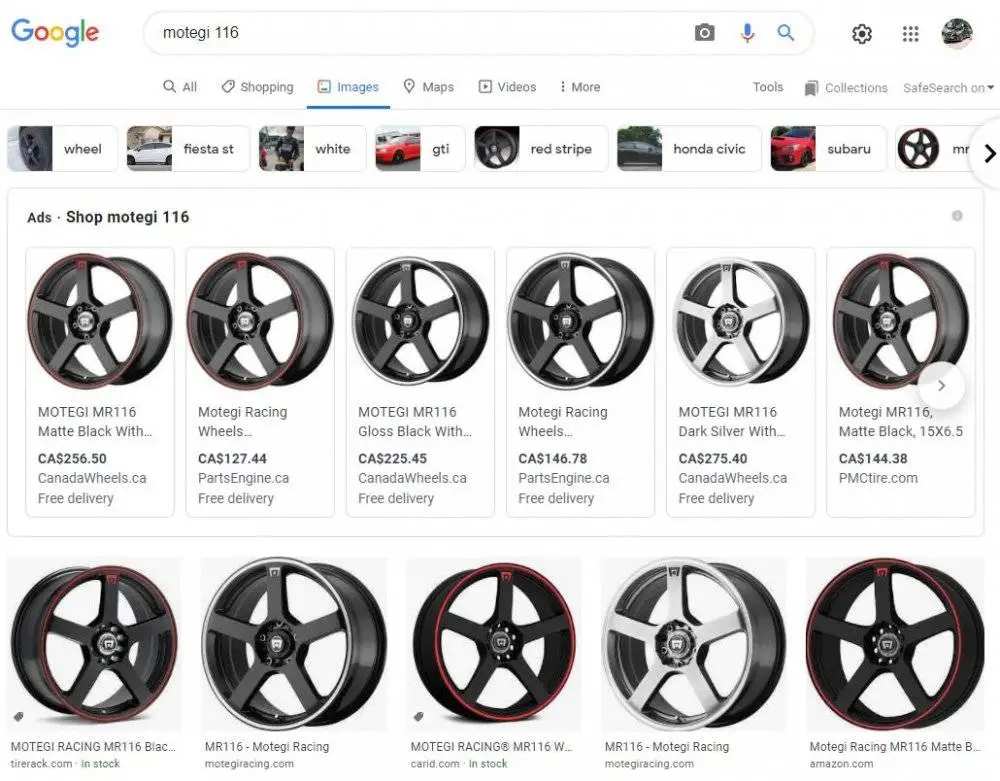Screen dimensions: 1000x781
Task: Filter images by red stripe chip
Action: (541, 149)
